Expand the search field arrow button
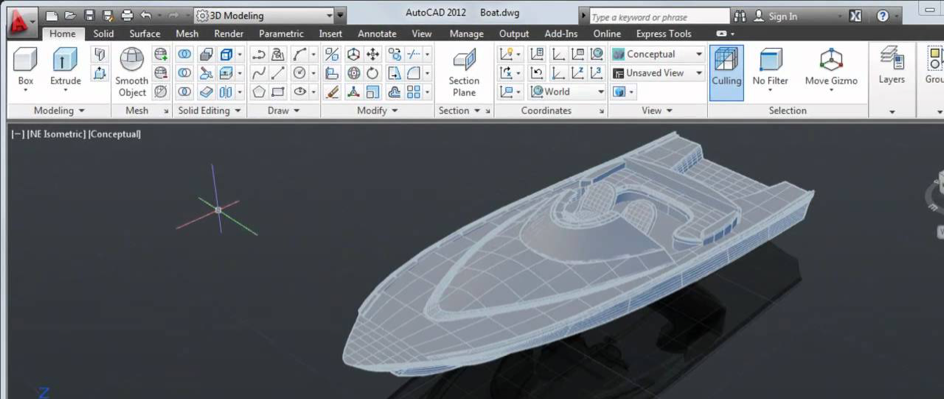This screenshot has width=944, height=399. [582, 17]
